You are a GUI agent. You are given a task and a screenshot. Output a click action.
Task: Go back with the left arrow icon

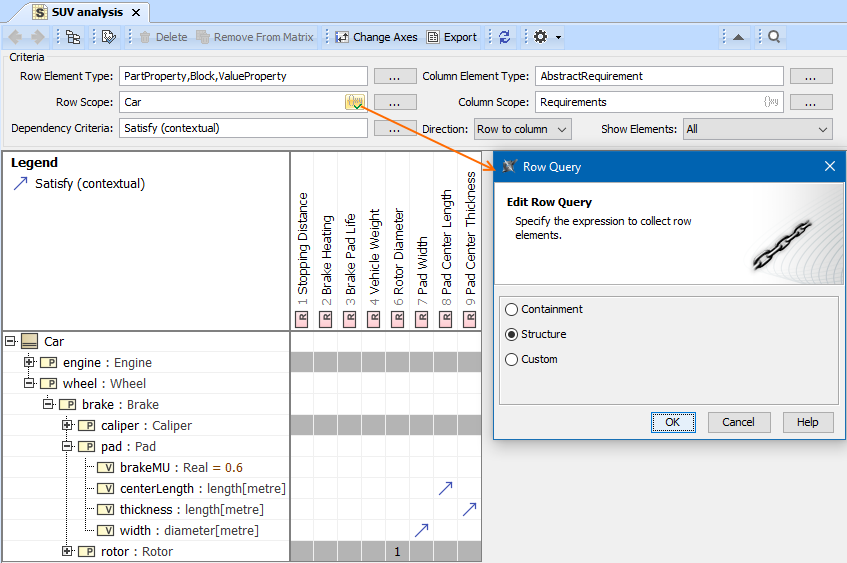(x=15, y=37)
